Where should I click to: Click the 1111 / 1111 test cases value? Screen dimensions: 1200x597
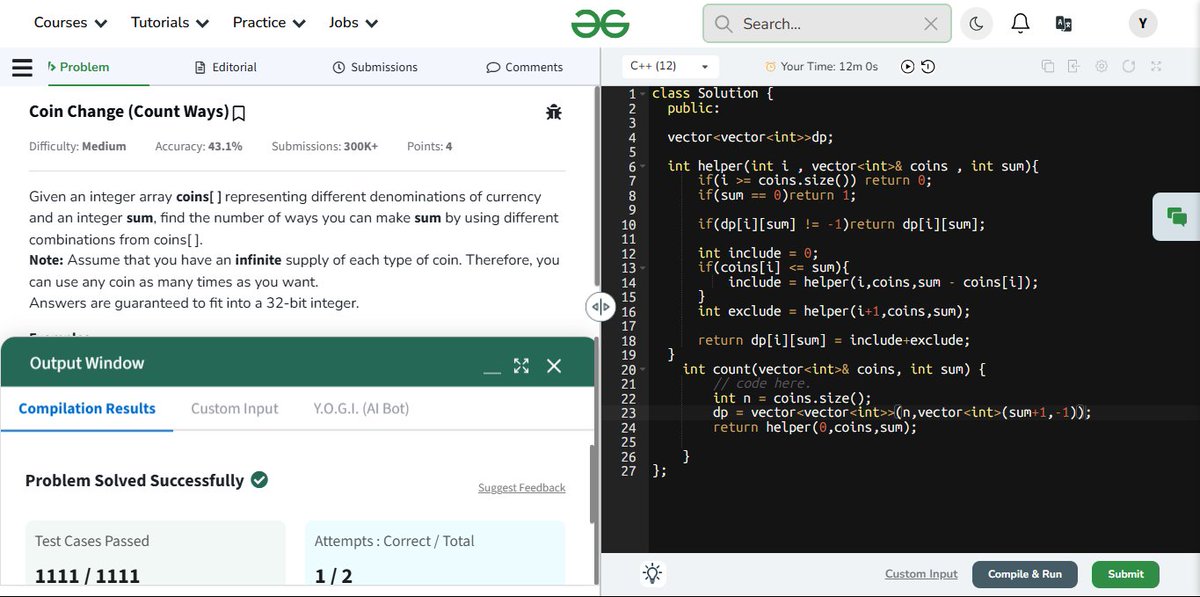click(87, 576)
